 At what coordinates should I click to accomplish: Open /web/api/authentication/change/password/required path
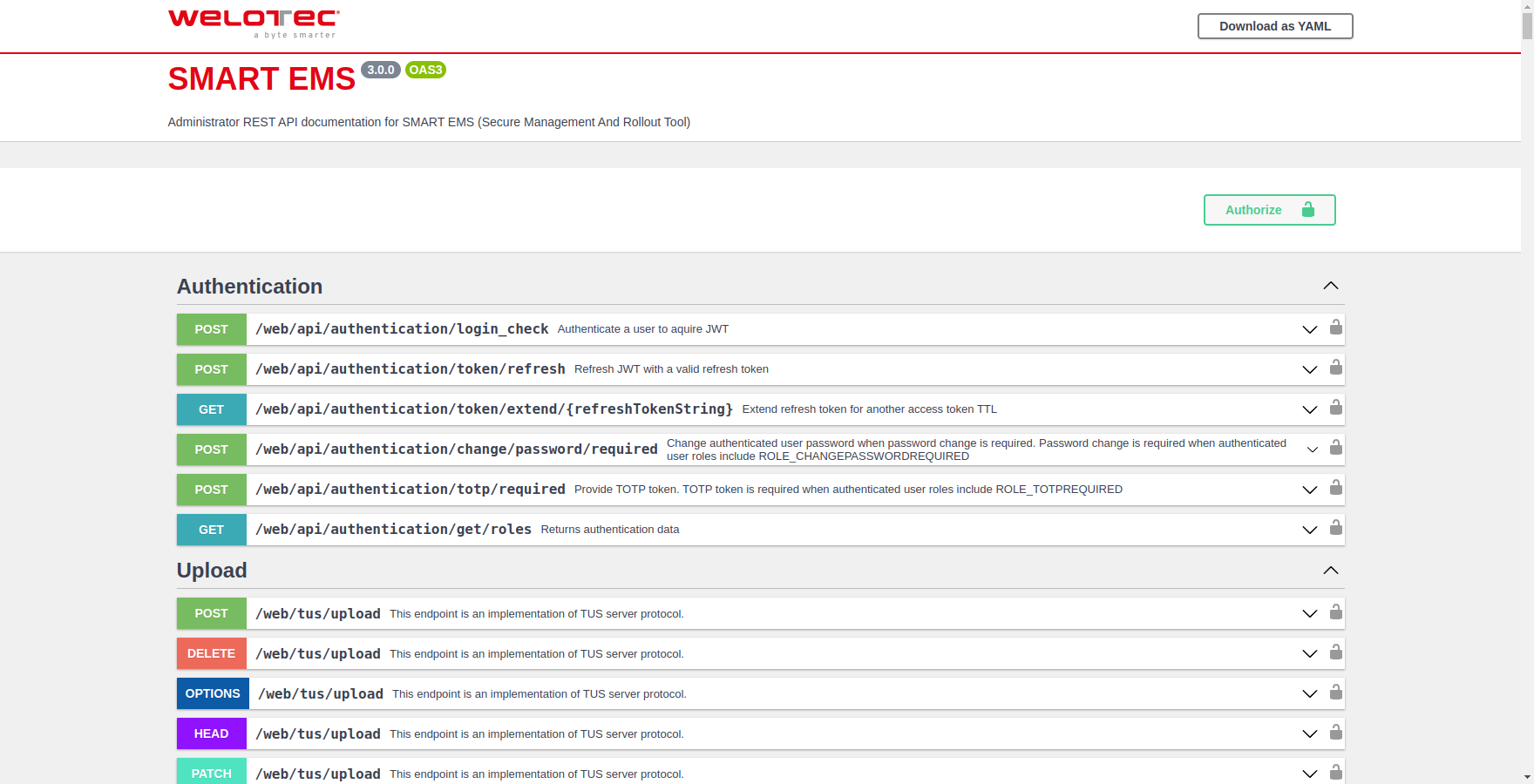point(457,449)
